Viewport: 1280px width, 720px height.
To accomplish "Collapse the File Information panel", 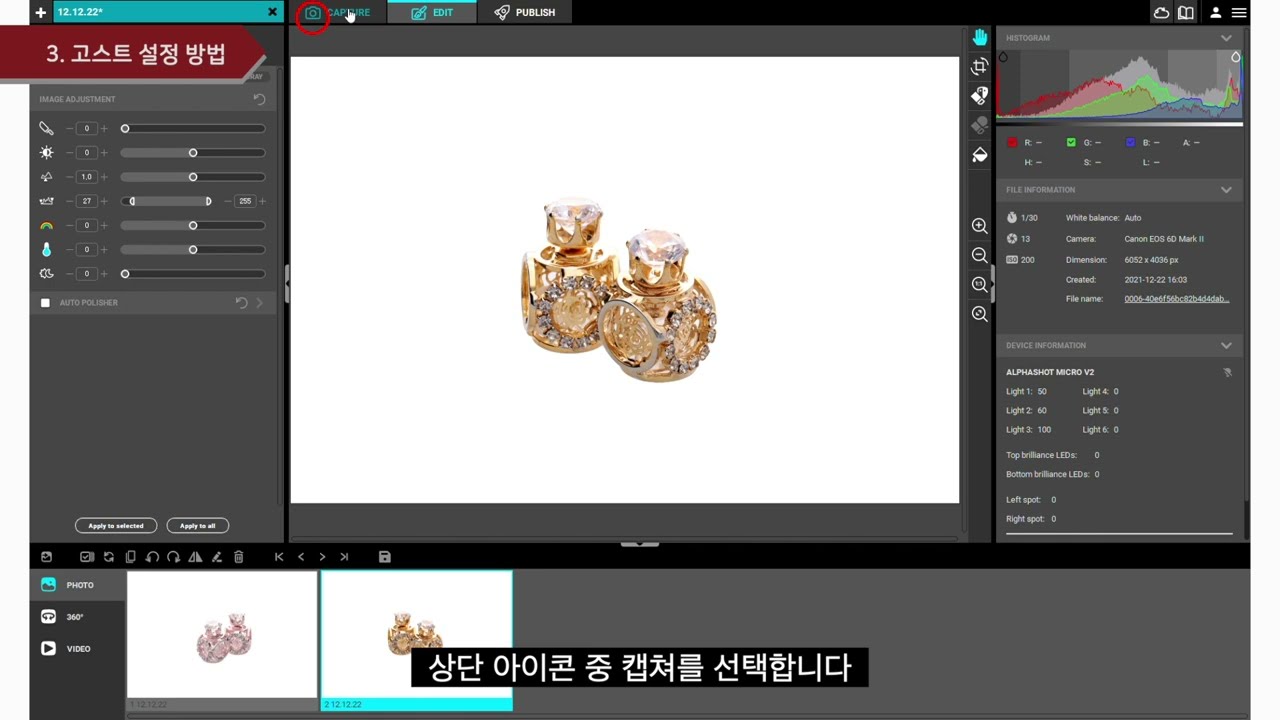I will coord(1226,190).
